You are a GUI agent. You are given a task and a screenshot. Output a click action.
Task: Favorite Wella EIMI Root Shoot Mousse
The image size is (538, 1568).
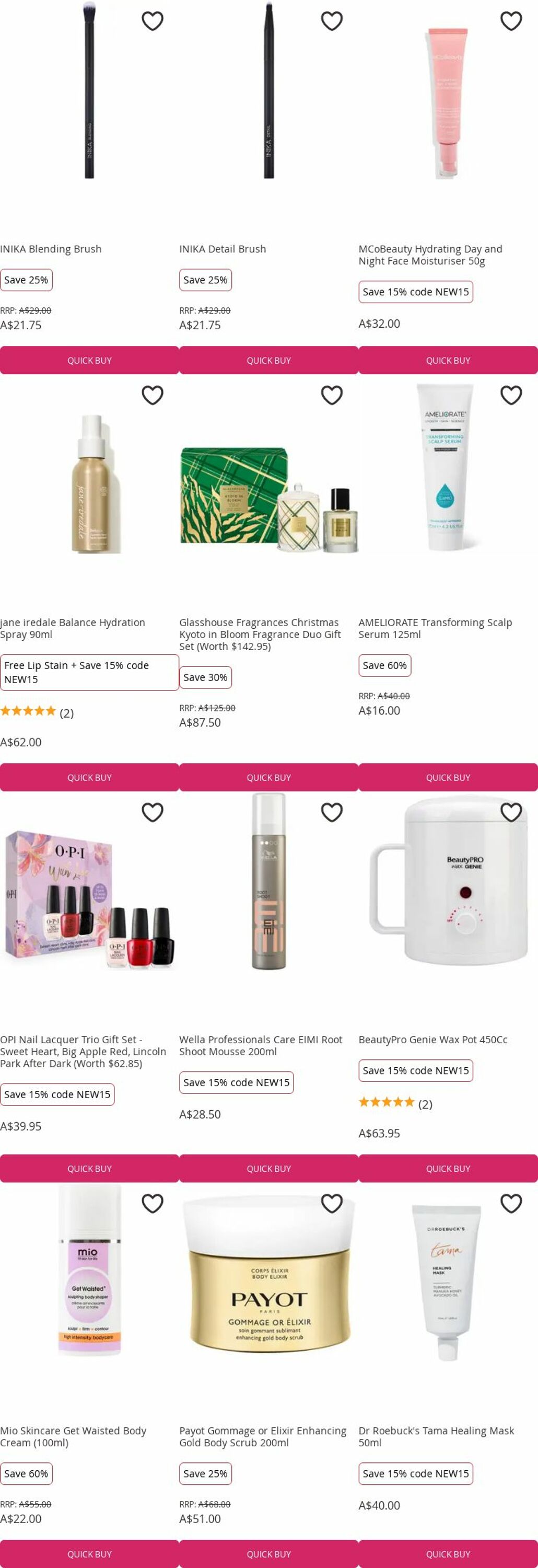pyautogui.click(x=332, y=813)
